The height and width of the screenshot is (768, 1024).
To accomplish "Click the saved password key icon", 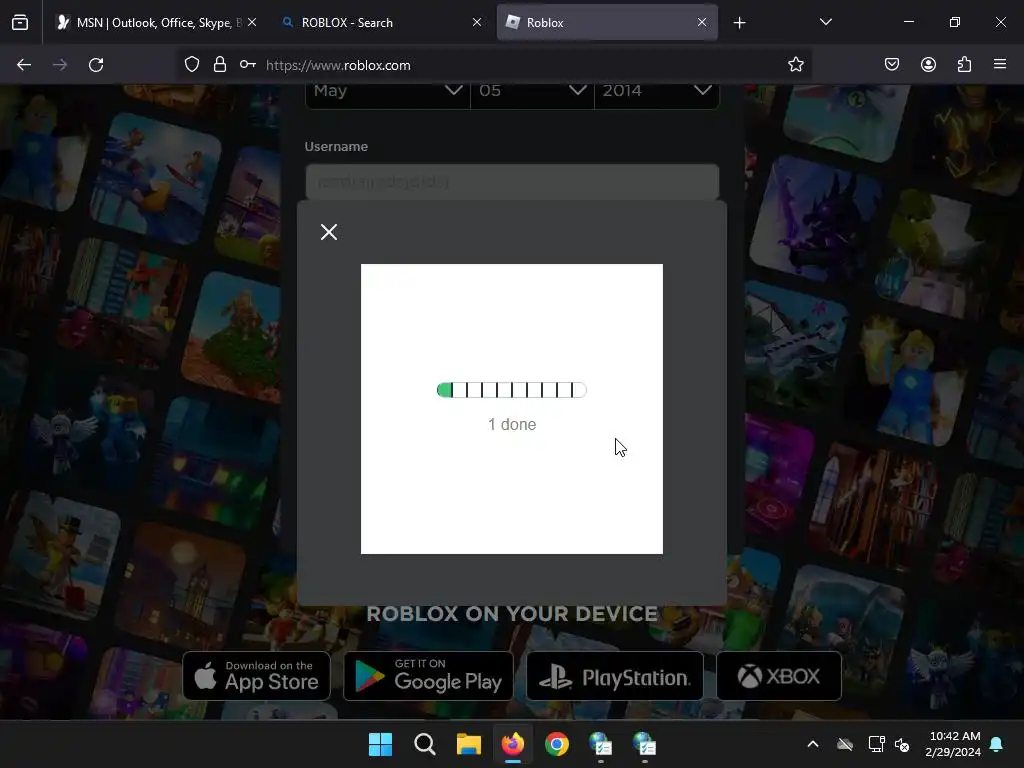I will (x=248, y=65).
